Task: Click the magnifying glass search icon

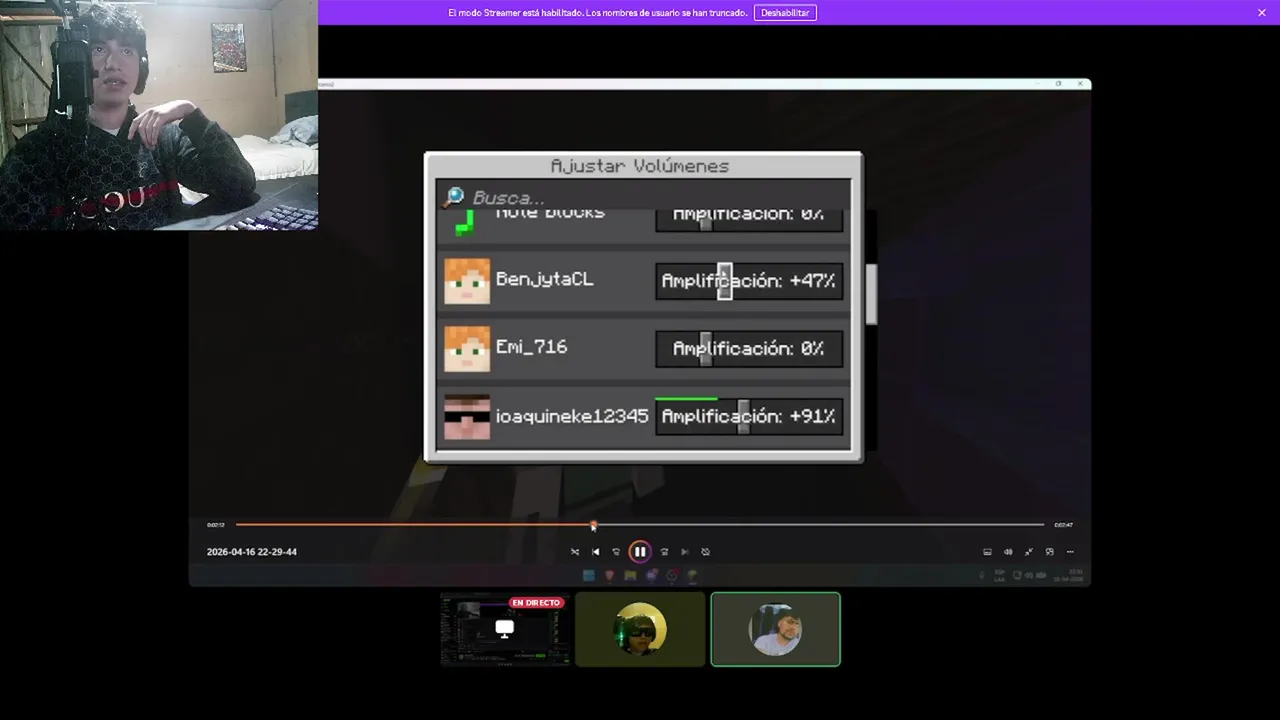Action: tap(455, 197)
